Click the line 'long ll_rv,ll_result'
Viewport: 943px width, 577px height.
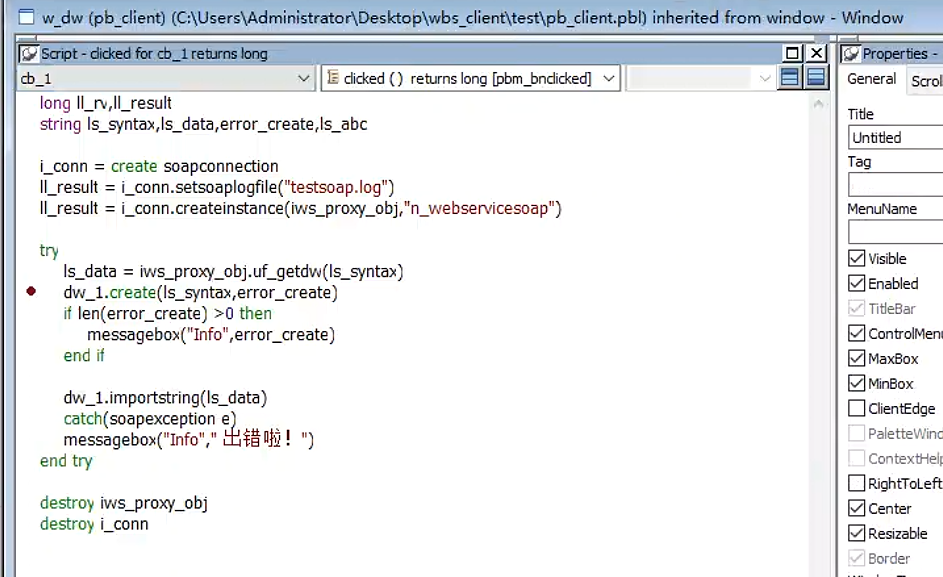105,103
